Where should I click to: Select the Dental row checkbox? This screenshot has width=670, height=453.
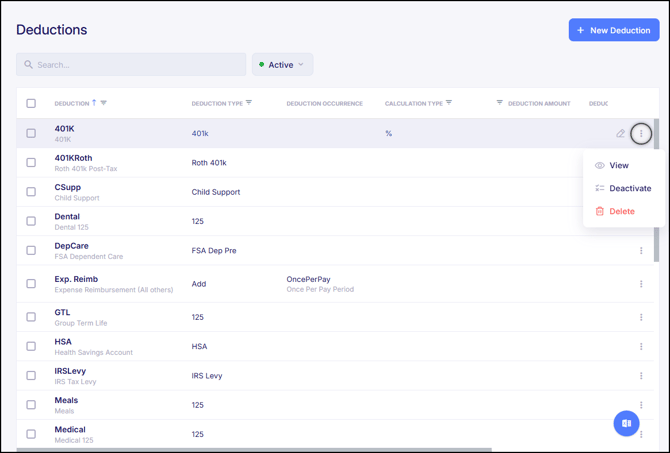pos(31,221)
